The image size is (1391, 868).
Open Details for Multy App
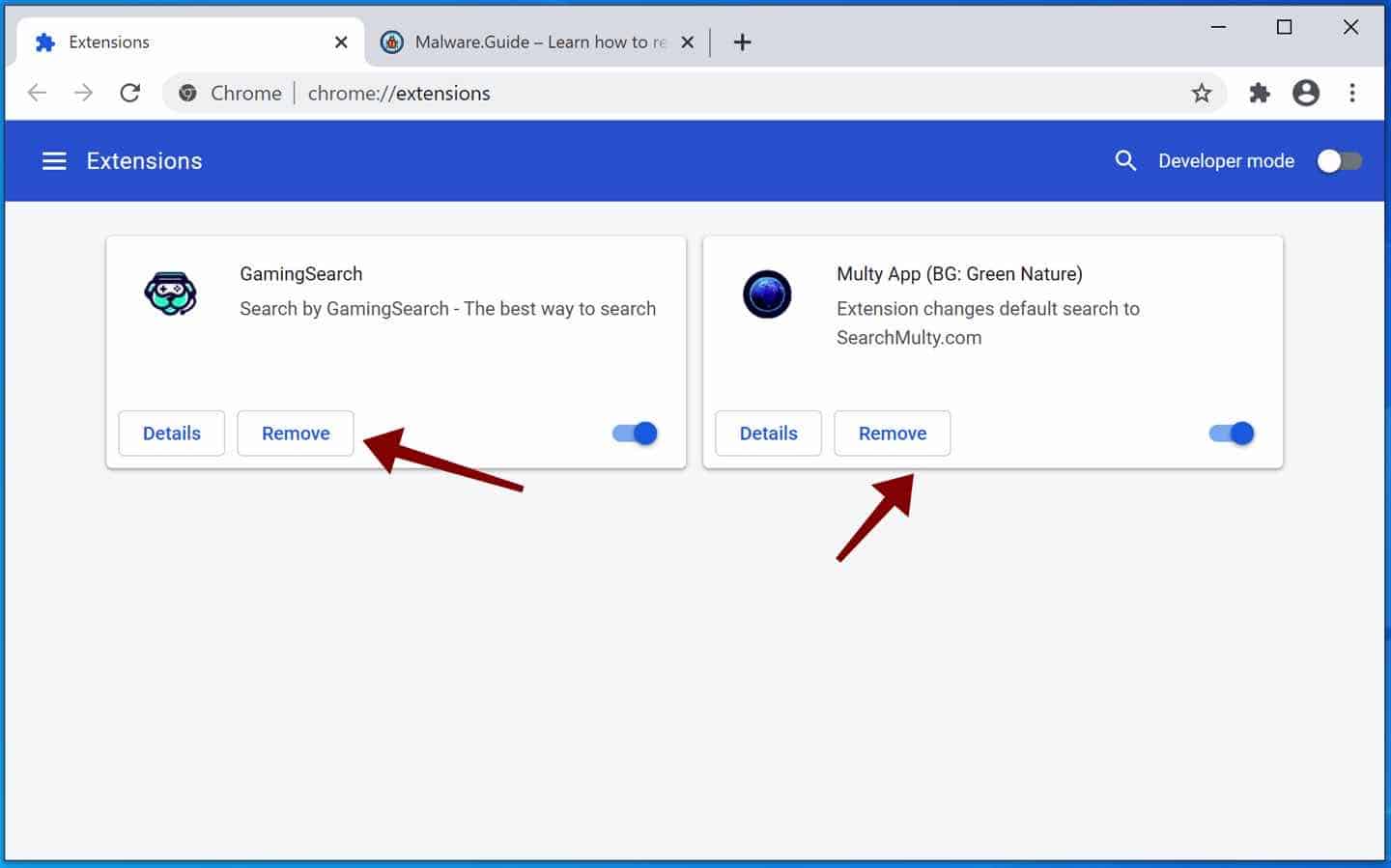coord(769,434)
